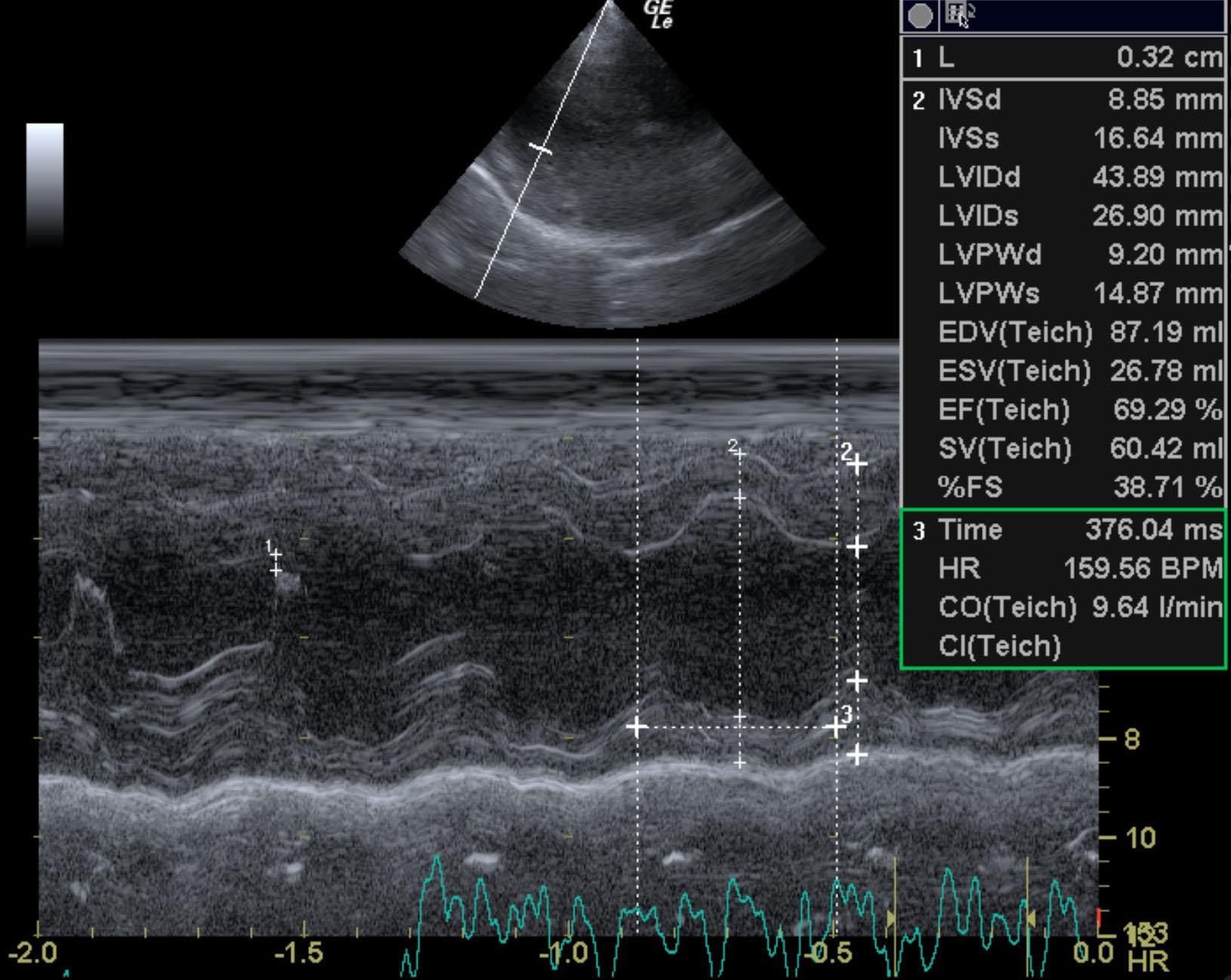Select the right crosshair of caliper 3

(x=835, y=727)
